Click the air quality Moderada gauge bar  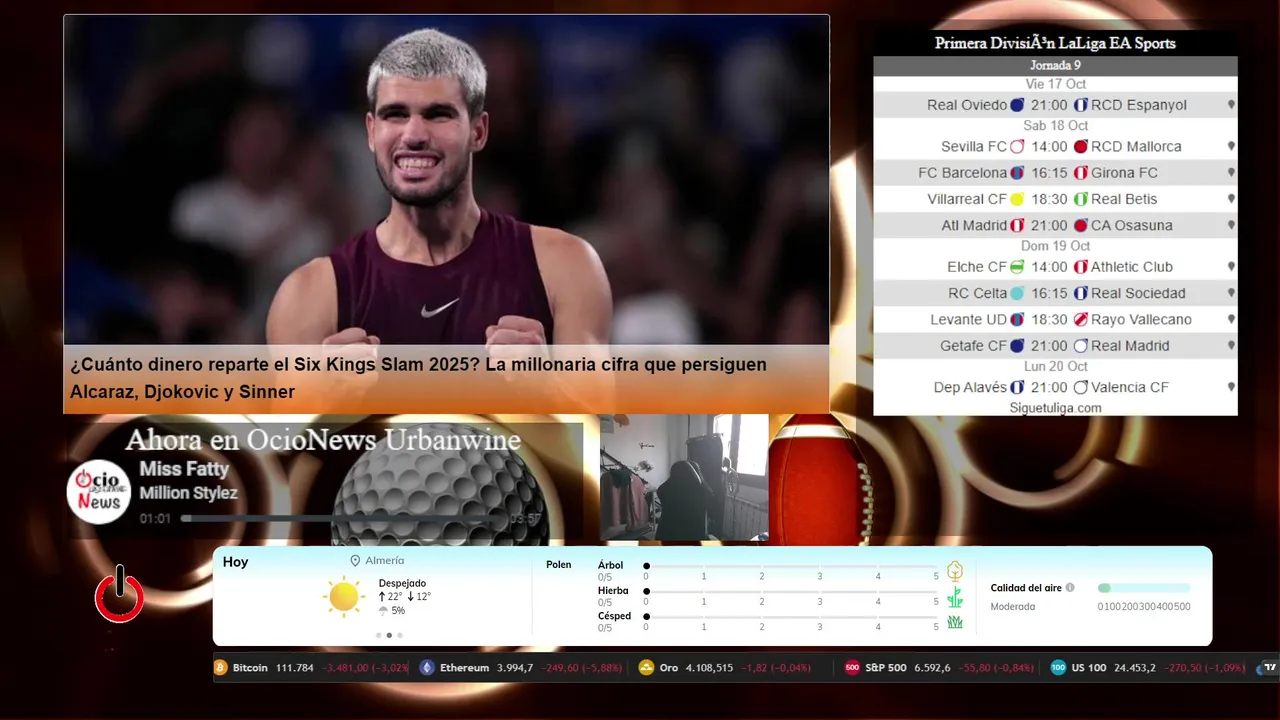pos(1144,588)
